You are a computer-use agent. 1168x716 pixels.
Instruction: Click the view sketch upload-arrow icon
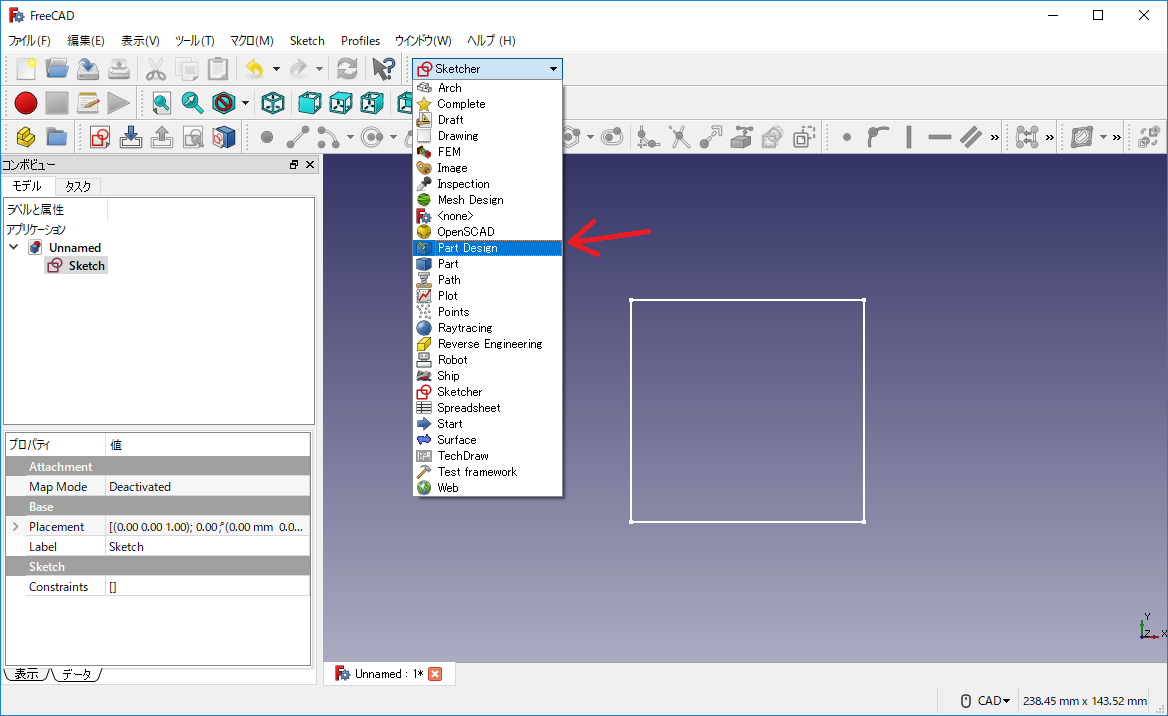[x=162, y=137]
